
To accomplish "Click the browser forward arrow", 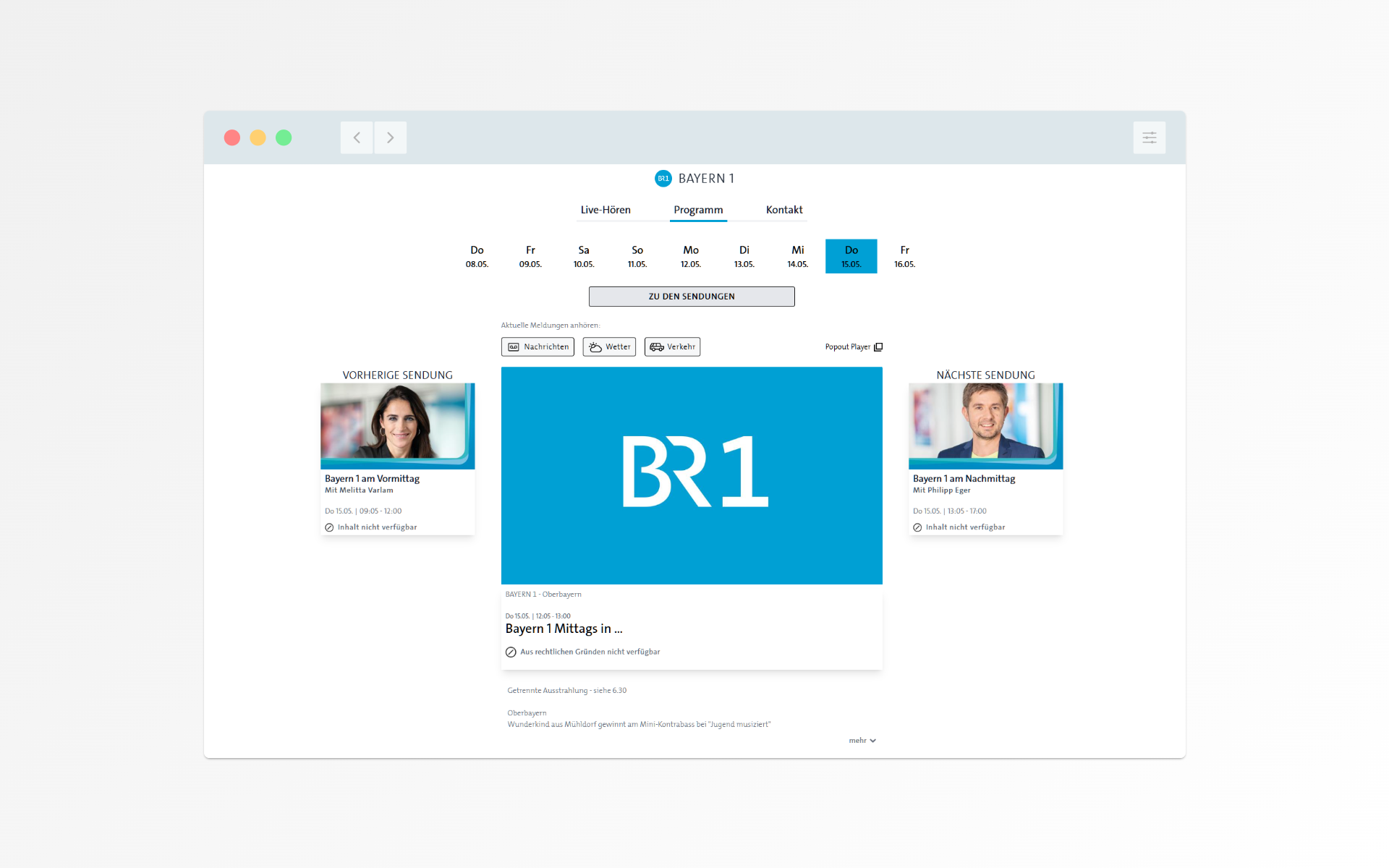I will 390,137.
